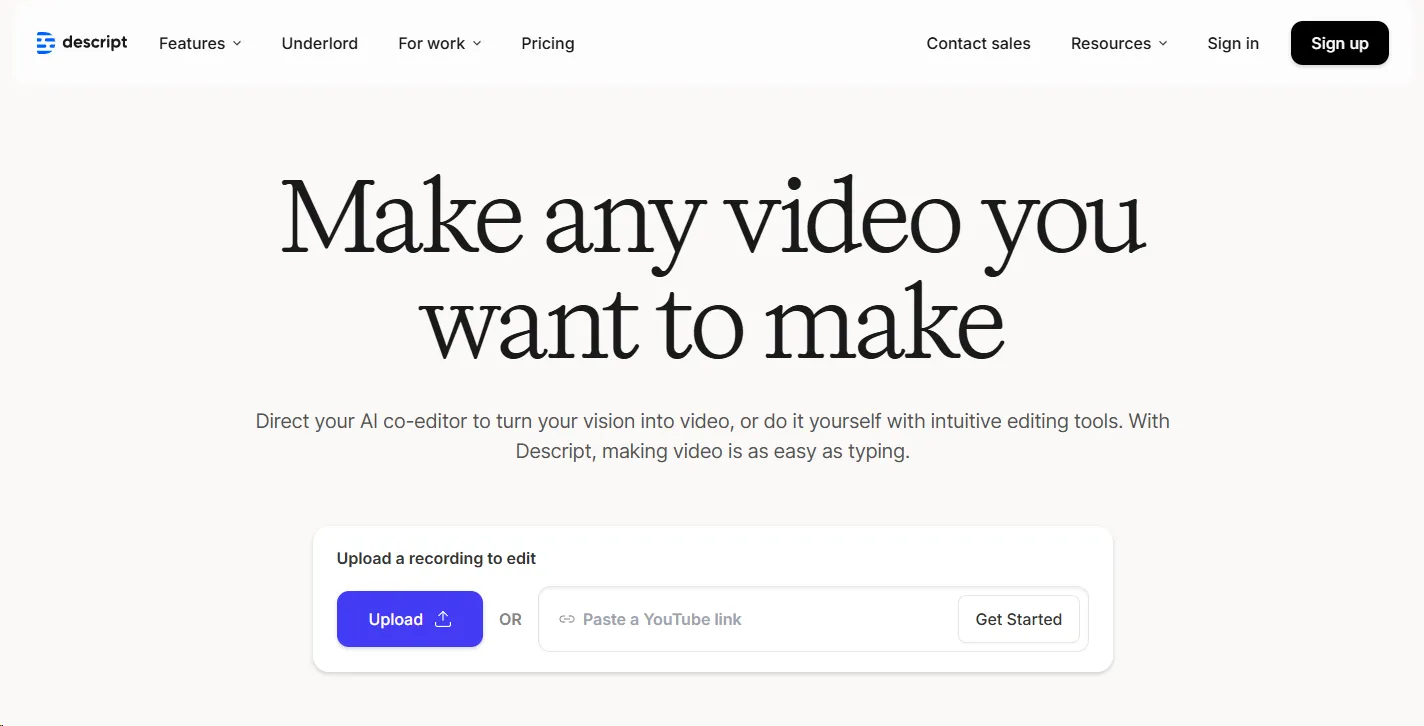Screen dimensions: 1424x726
Task: Click the purple Upload button
Action: coord(409,619)
